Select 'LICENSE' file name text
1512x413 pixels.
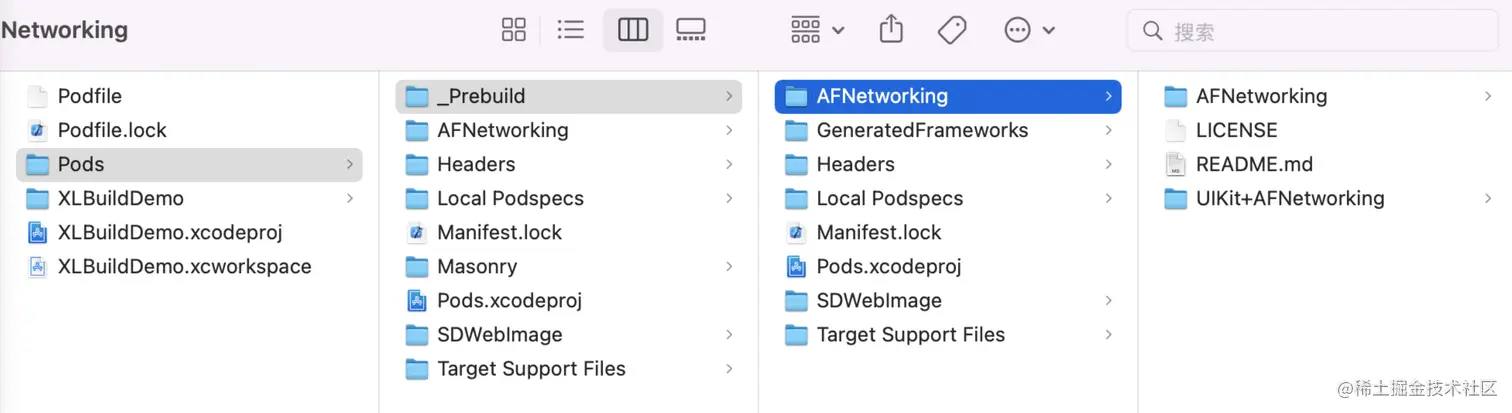coord(1237,130)
